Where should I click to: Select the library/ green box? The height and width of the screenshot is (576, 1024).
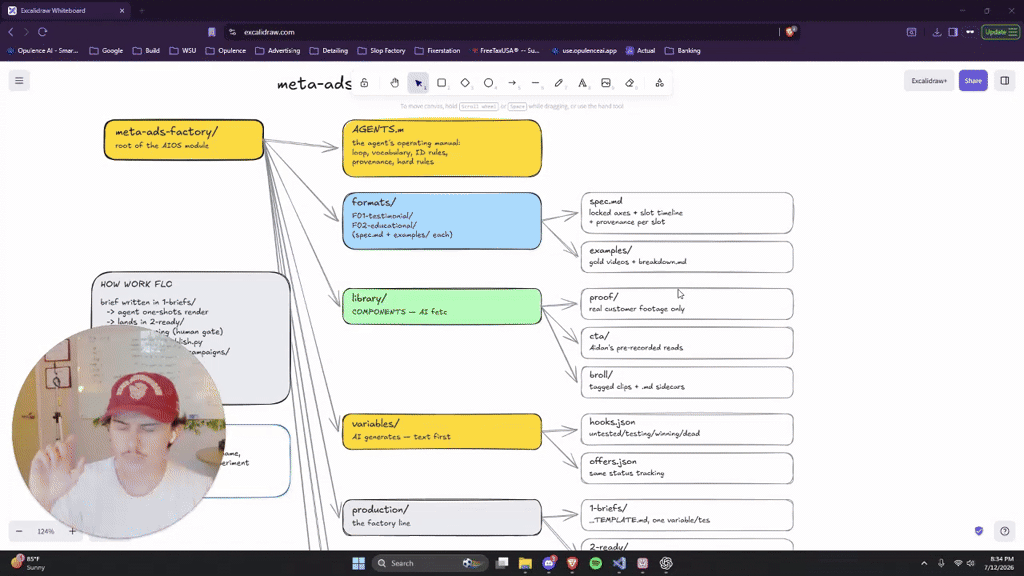pyautogui.click(x=442, y=306)
